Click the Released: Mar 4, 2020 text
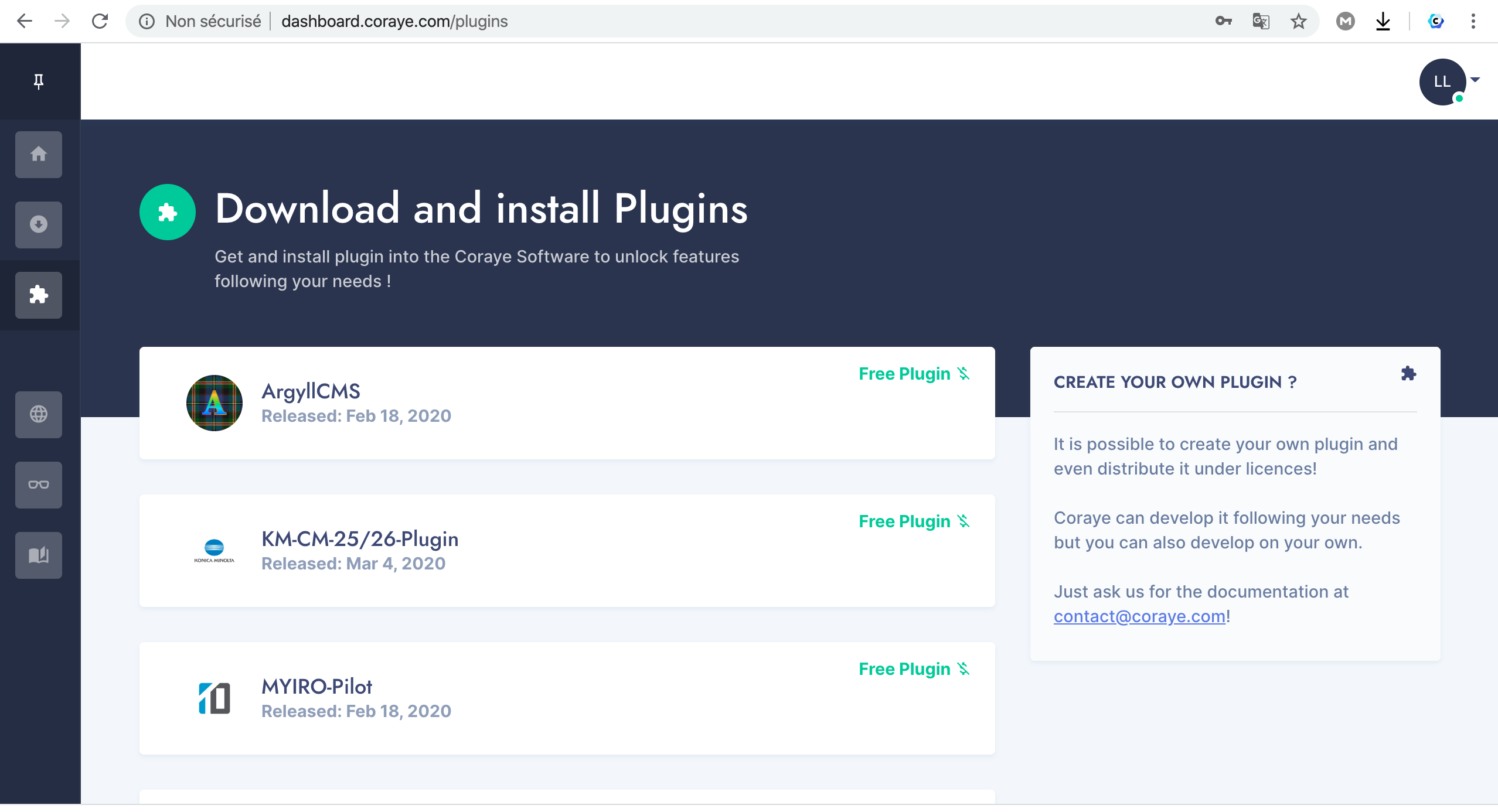The height and width of the screenshot is (812, 1498). [353, 564]
